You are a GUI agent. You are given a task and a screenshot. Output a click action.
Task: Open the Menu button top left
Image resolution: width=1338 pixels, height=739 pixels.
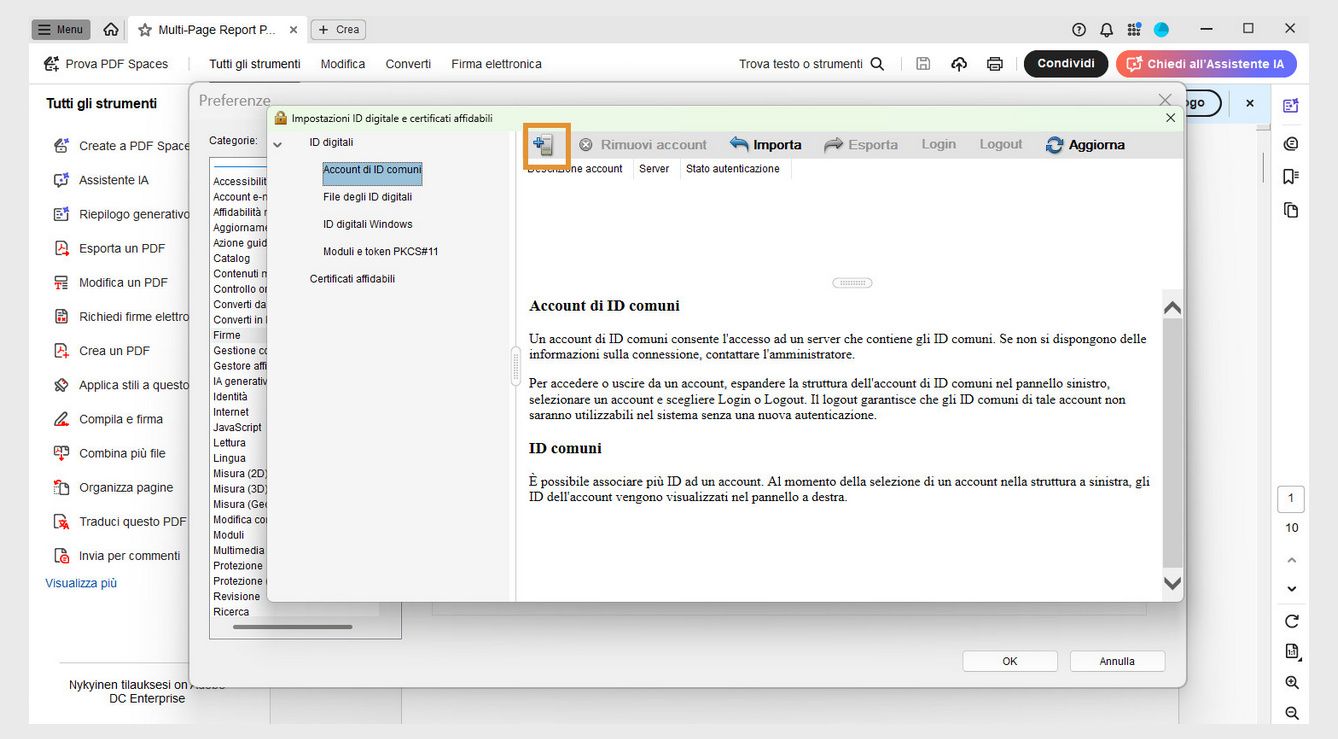60,29
